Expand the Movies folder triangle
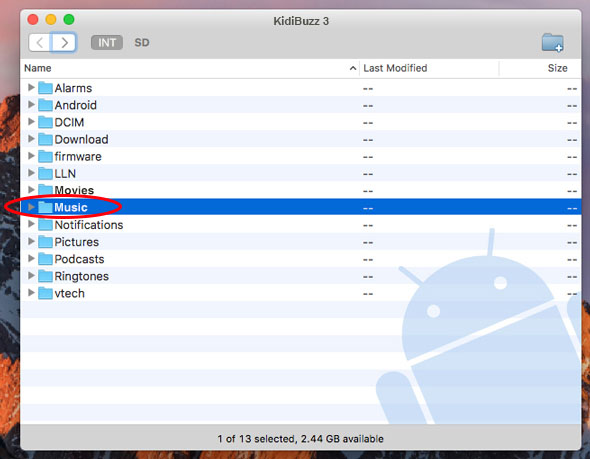 tap(31, 190)
